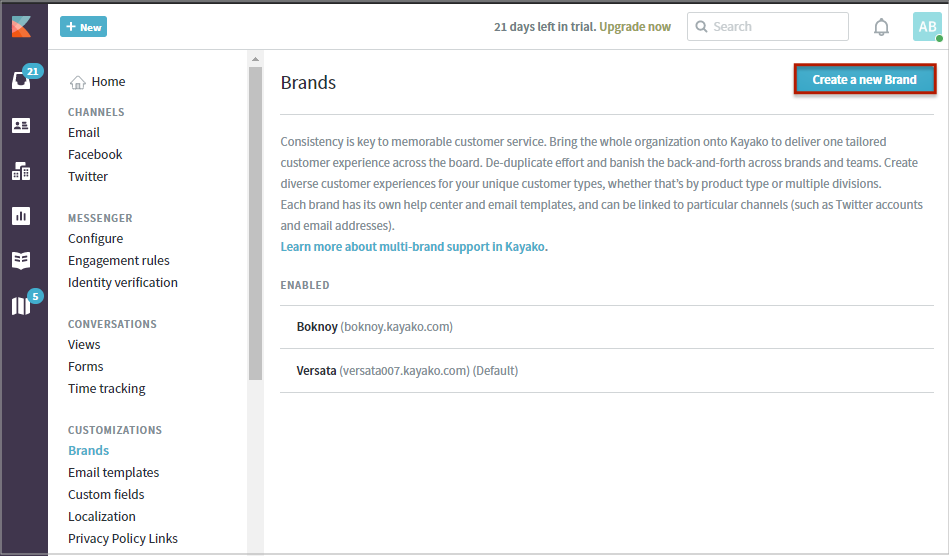The image size is (949, 556).
Task: Open multi-brand support learn more link
Action: click(414, 246)
